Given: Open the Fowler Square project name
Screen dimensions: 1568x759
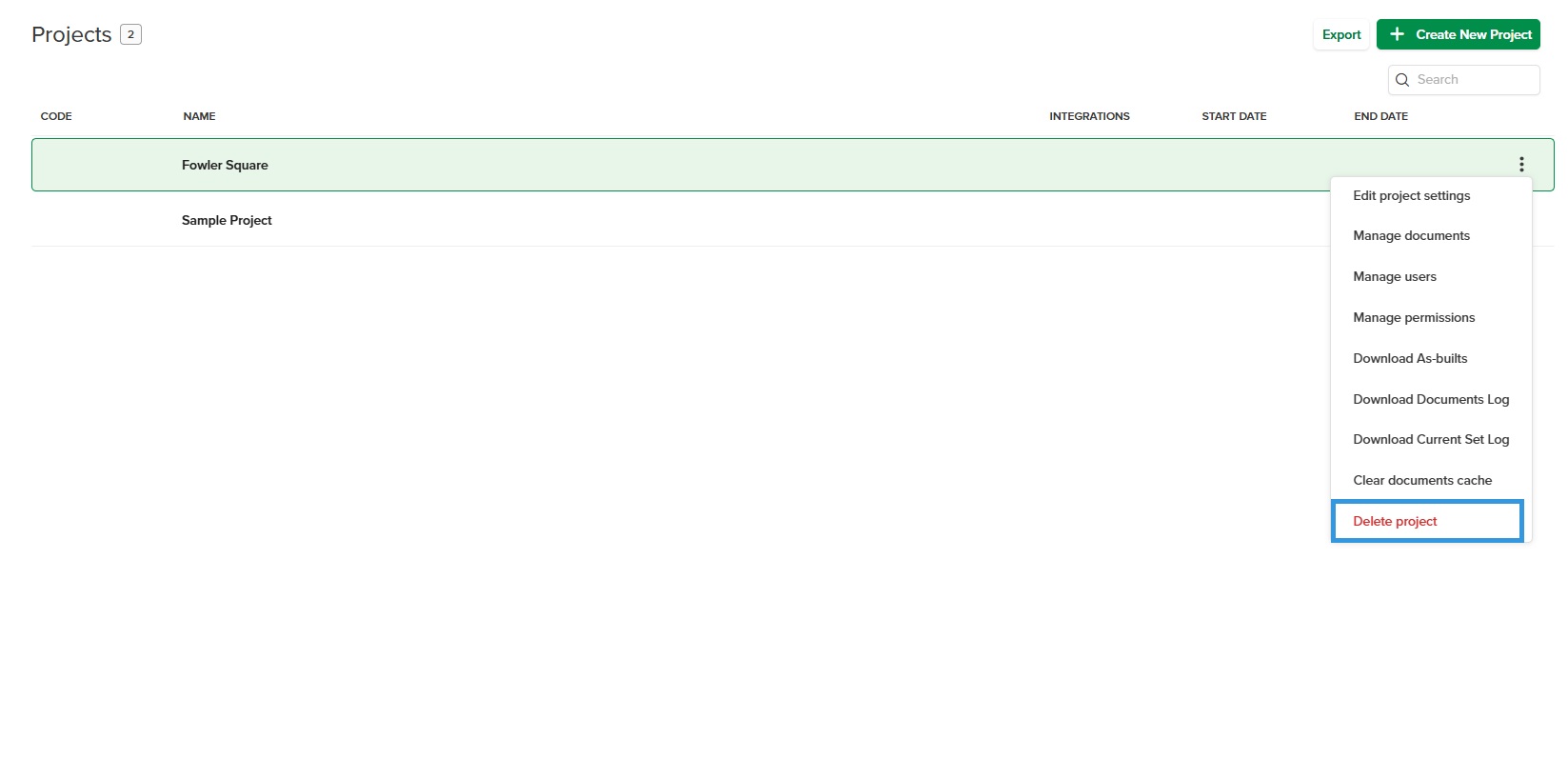Looking at the screenshot, I should 225,165.
